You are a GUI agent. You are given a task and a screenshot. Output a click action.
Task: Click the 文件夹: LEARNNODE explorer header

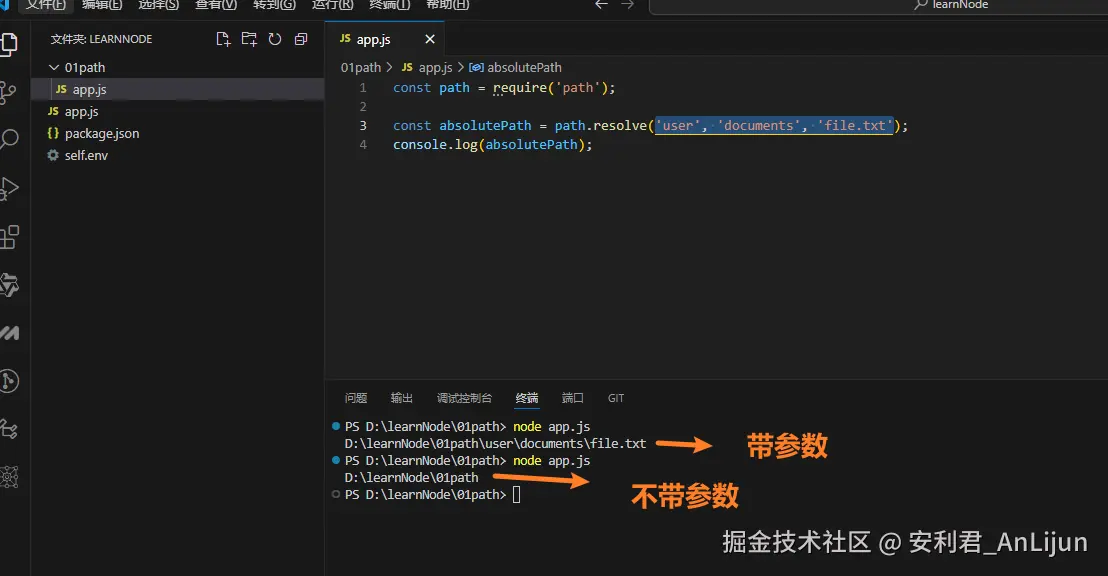(101, 40)
